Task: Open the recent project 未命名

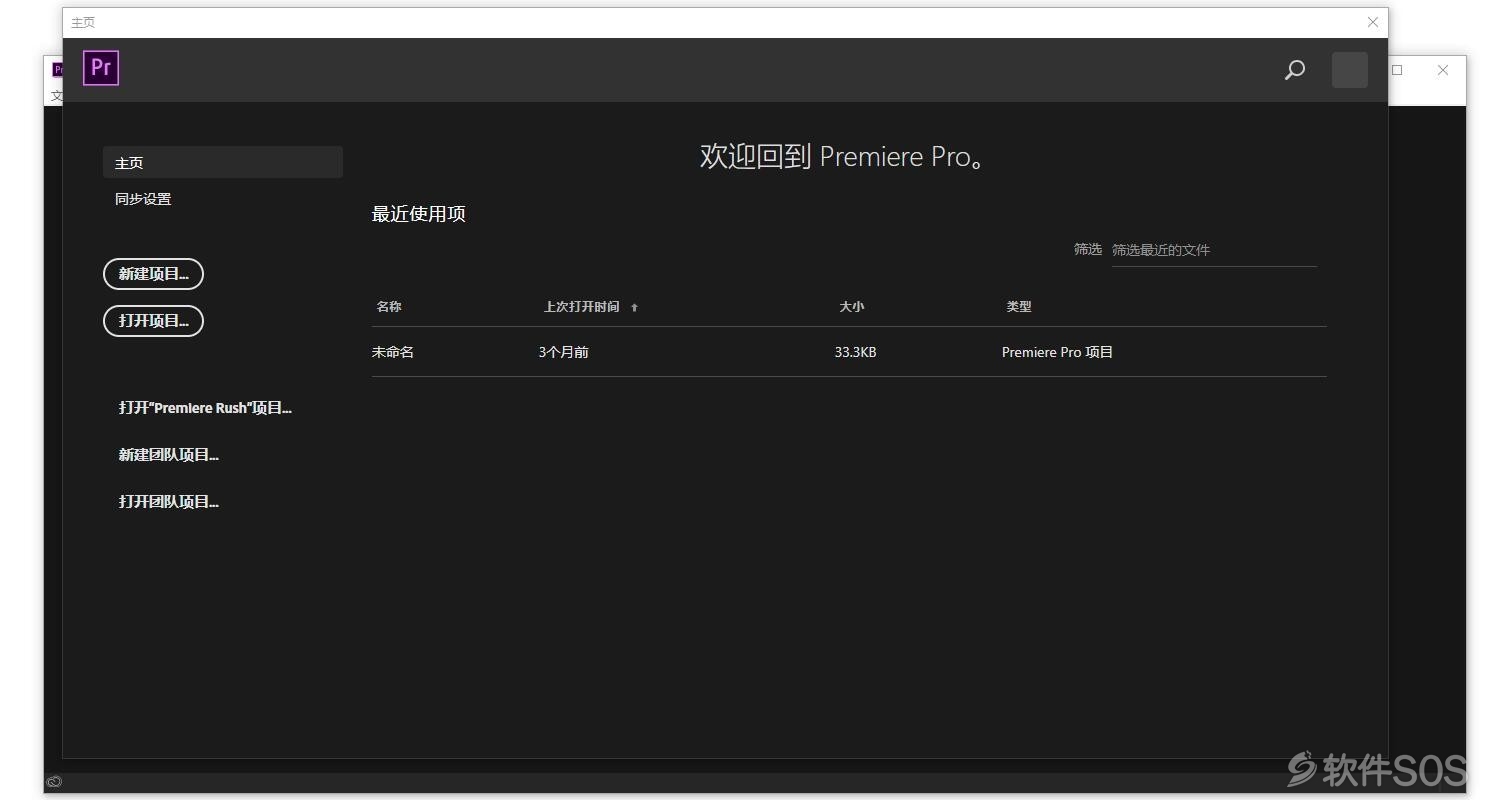Action: click(x=393, y=352)
